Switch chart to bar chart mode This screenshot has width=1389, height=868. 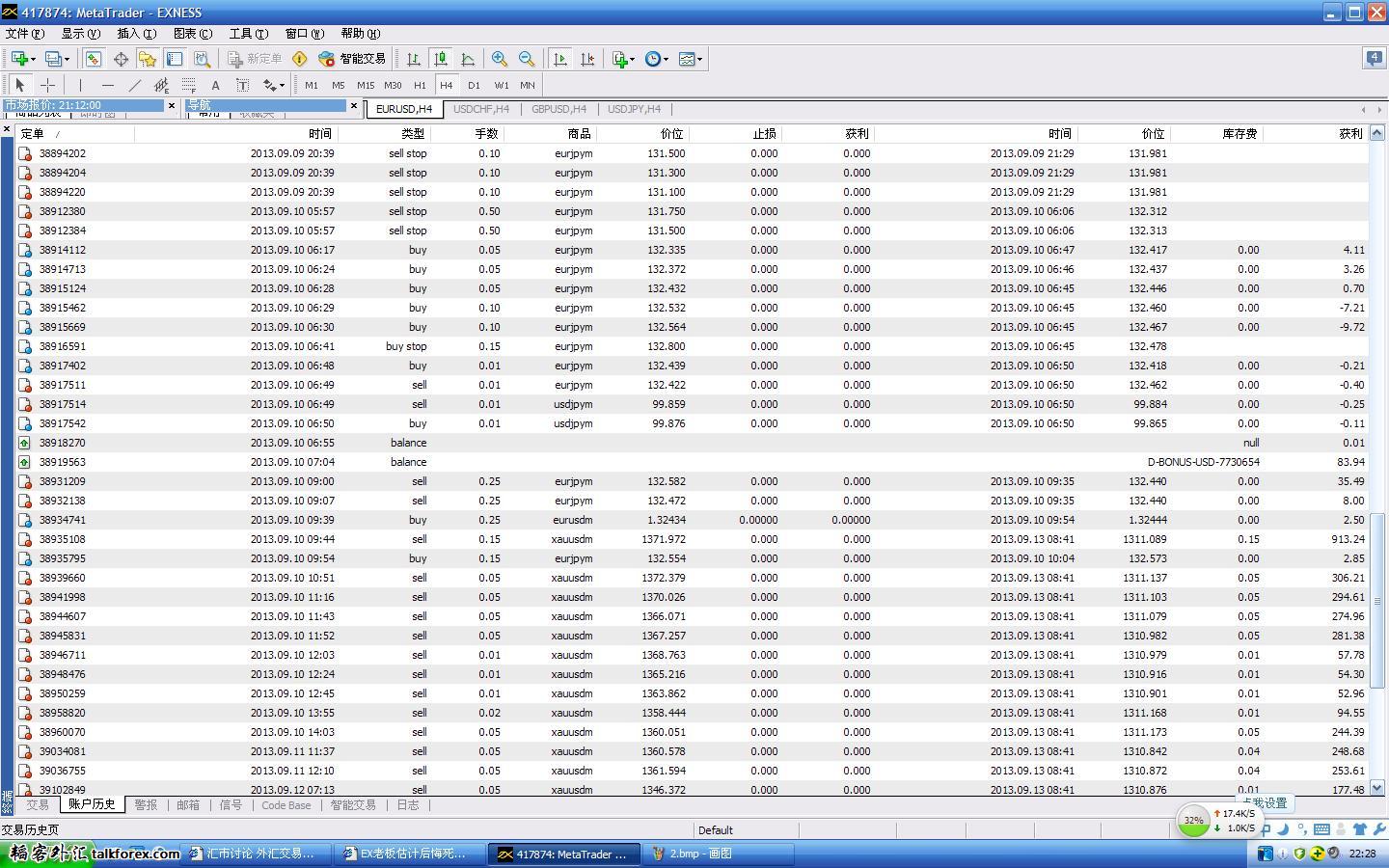(414, 59)
